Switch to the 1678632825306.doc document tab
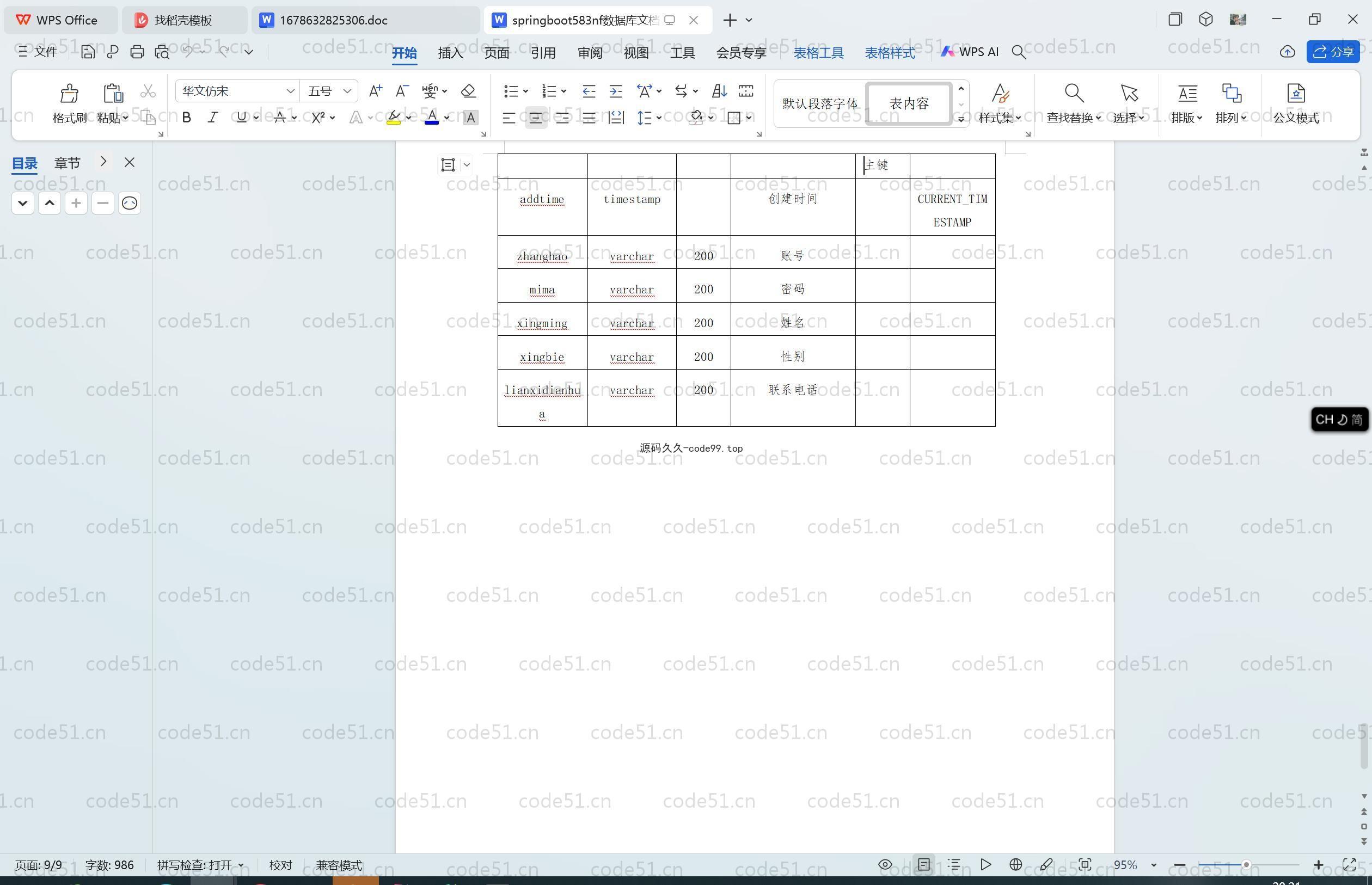This screenshot has height=885, width=1372. coord(365,20)
